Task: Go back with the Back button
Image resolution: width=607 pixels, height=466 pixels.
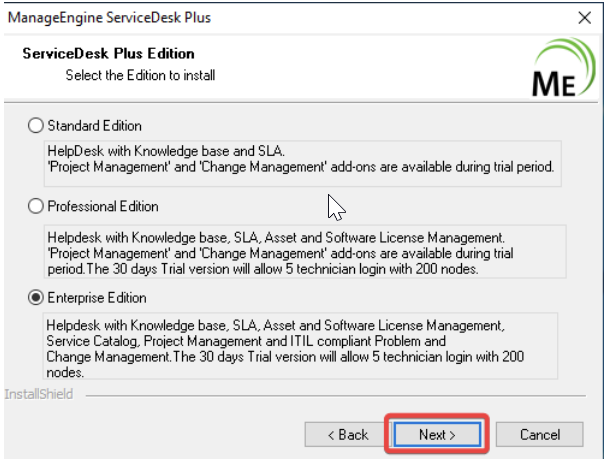Action: pyautogui.click(x=343, y=435)
